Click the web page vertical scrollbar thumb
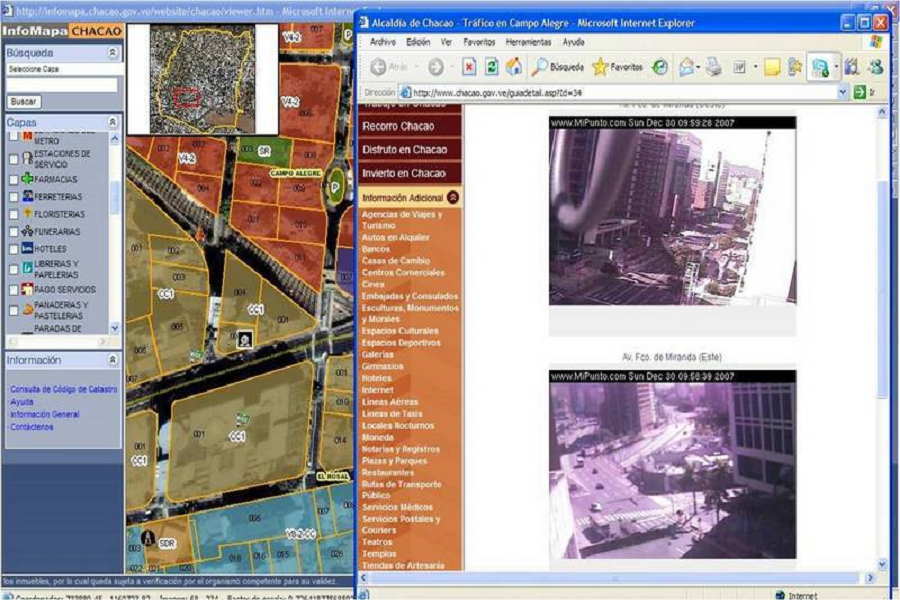Image resolution: width=900 pixels, height=600 pixels. (x=882, y=289)
